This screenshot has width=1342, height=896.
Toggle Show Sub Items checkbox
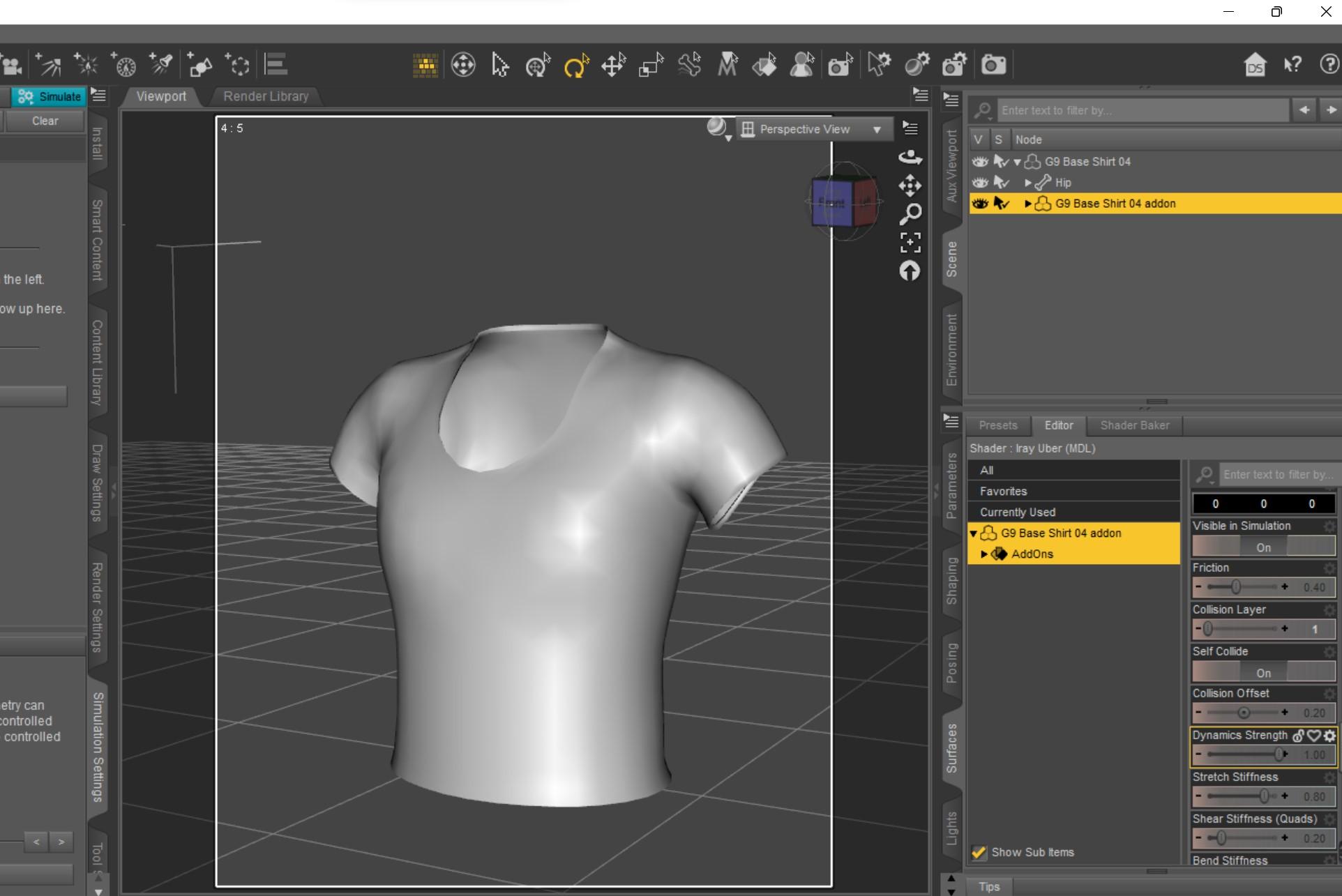(979, 852)
